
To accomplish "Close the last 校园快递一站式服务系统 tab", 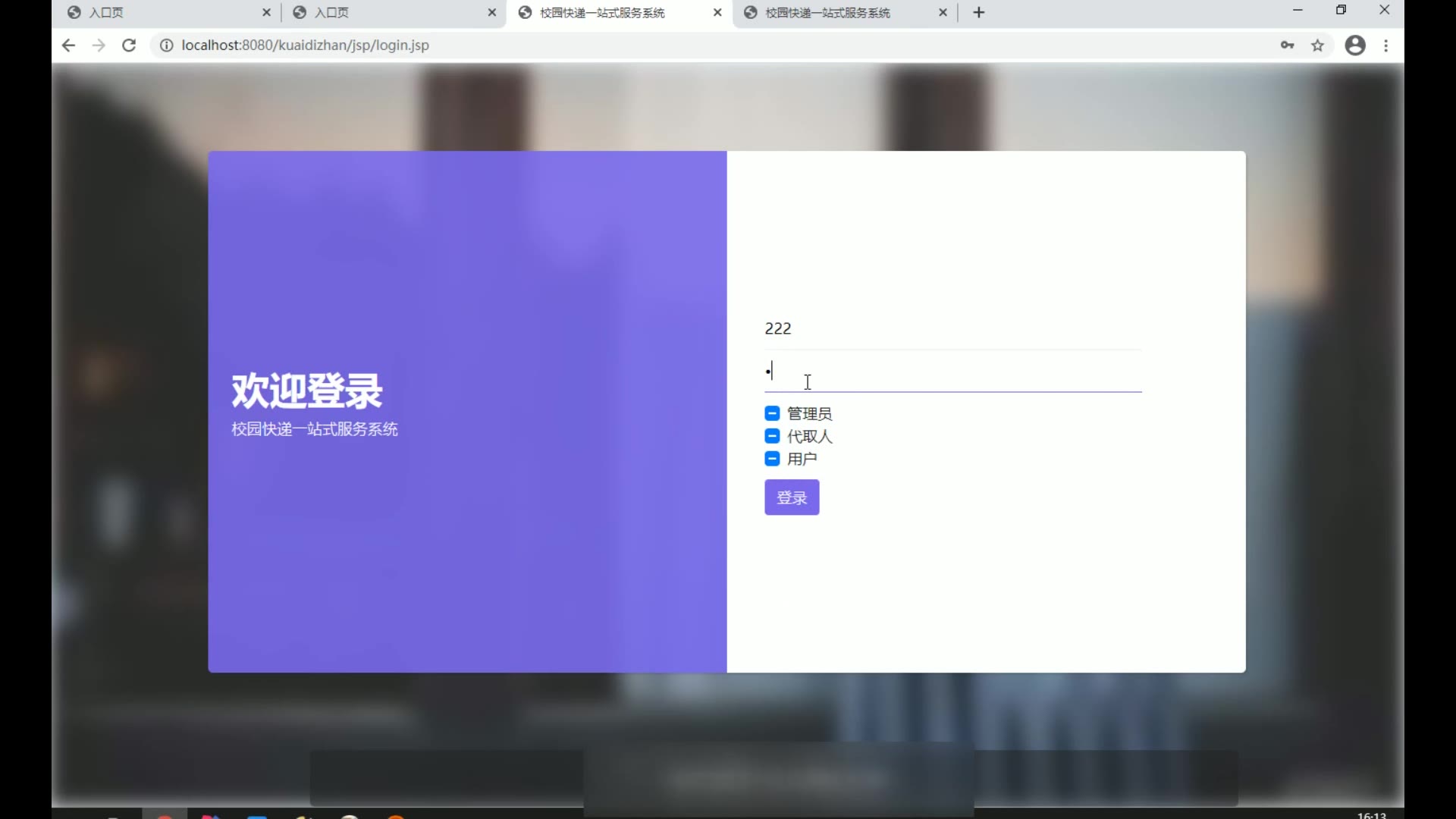I will [x=943, y=12].
